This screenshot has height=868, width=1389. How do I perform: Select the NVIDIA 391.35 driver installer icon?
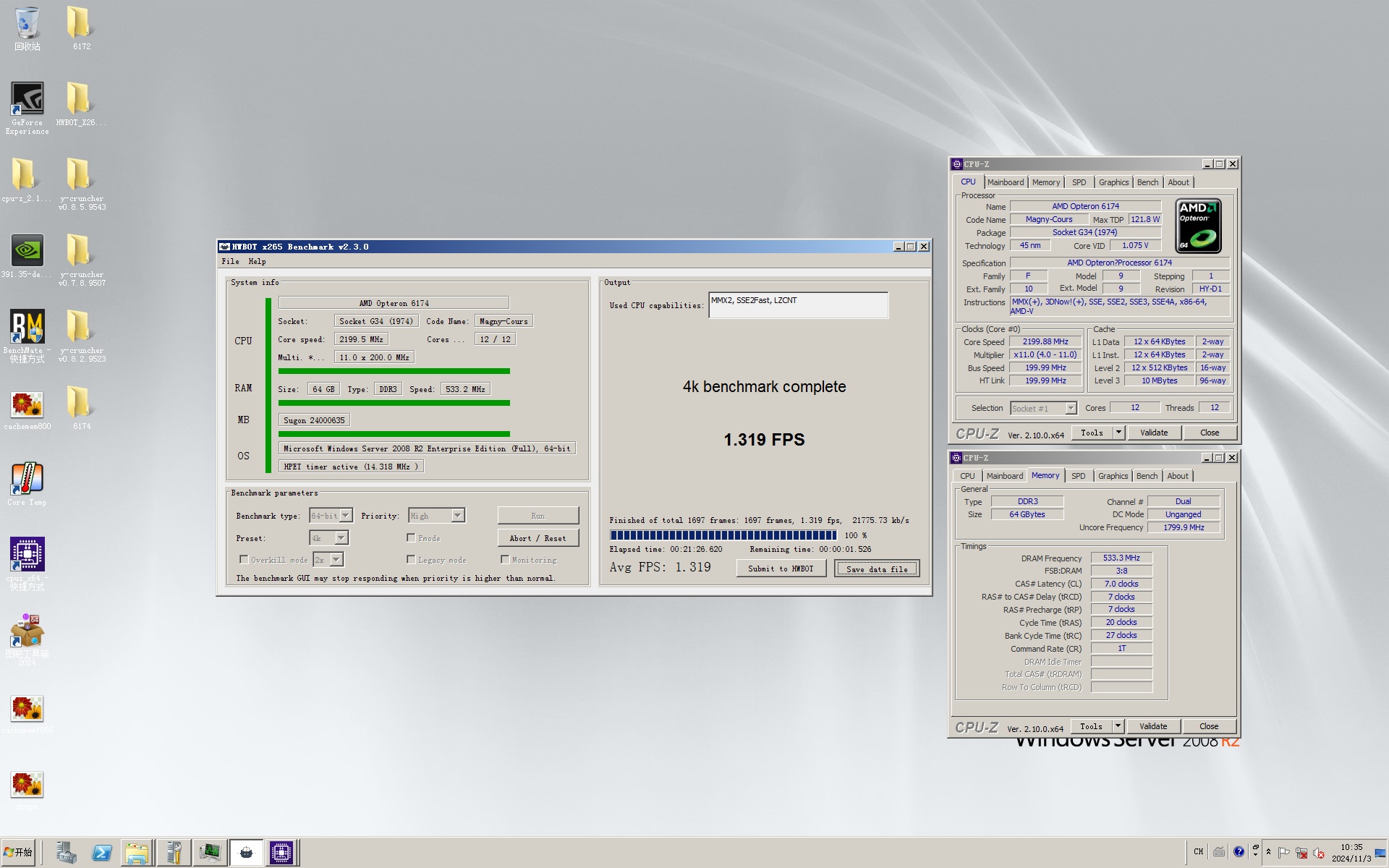coord(27,257)
